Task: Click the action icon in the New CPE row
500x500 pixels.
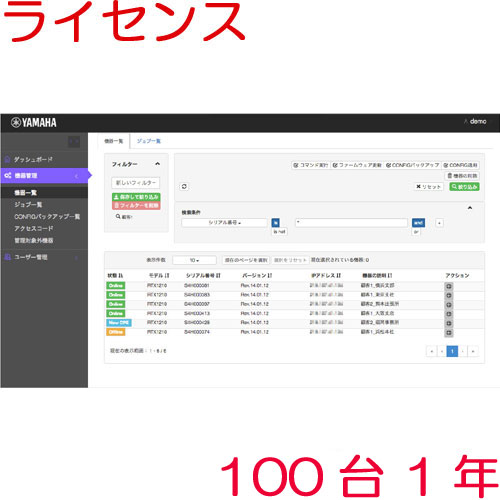Action: 449,323
